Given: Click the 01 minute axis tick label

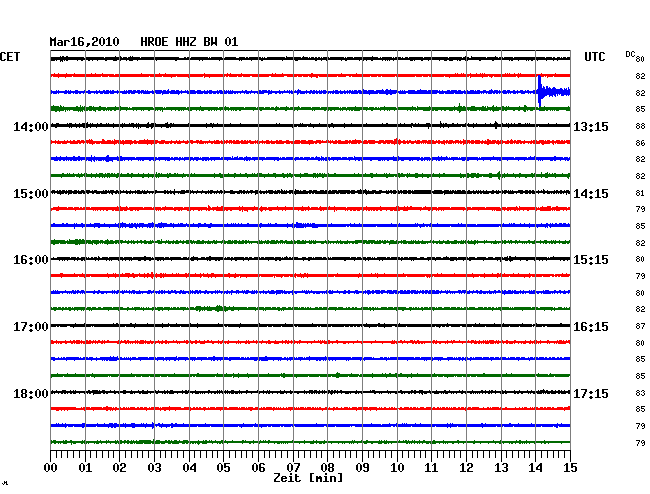Looking at the screenshot, I should click(85, 468).
